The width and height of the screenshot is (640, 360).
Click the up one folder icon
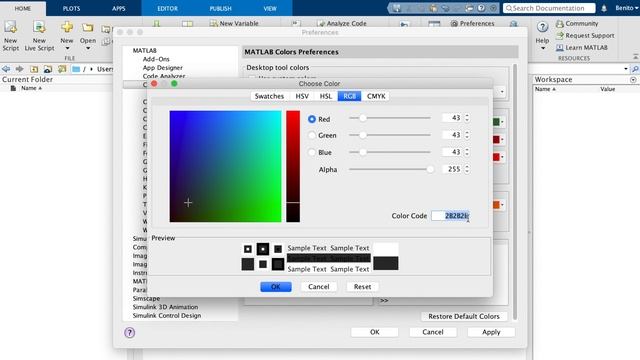34,69
